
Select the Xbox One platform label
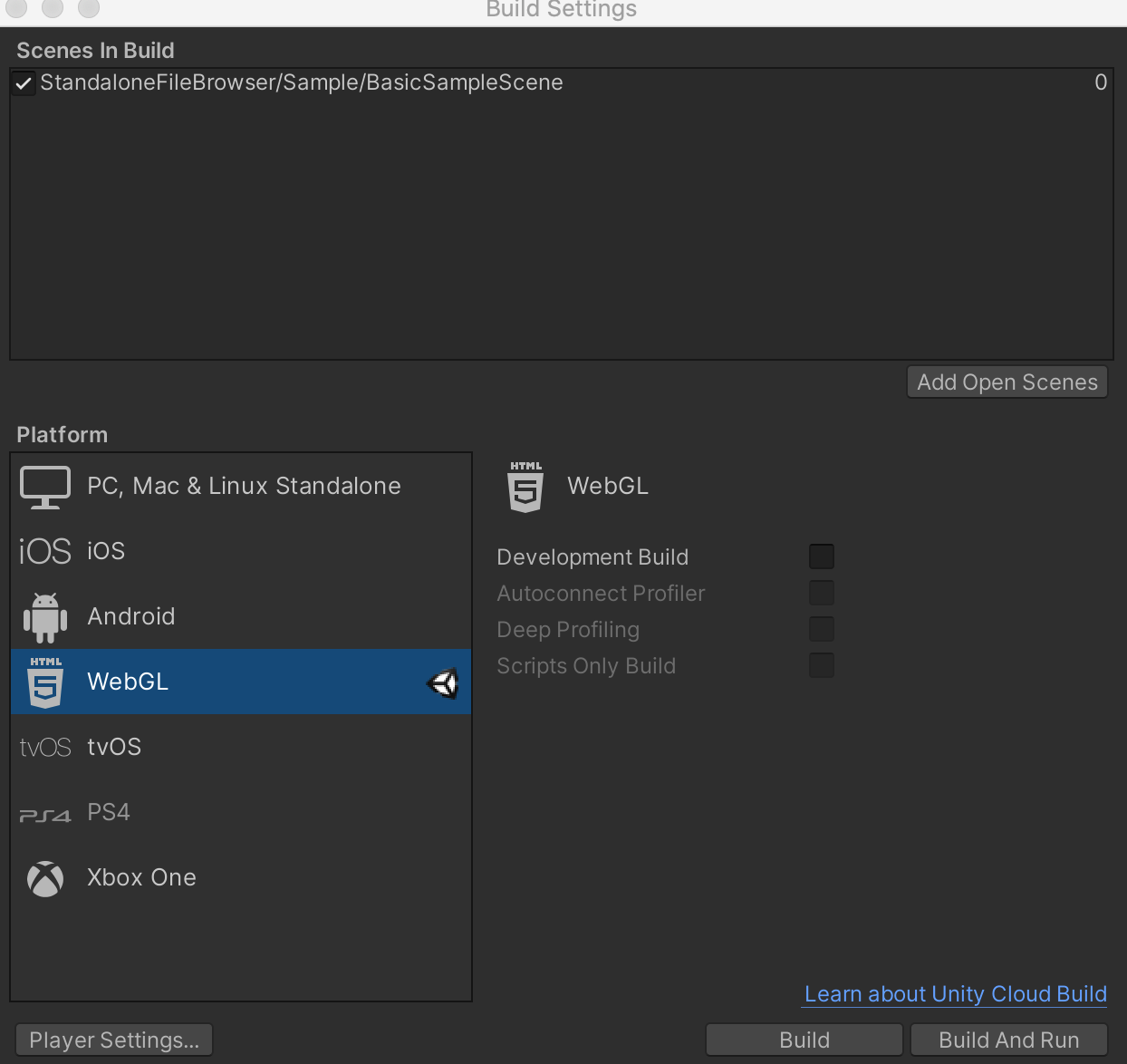click(141, 877)
